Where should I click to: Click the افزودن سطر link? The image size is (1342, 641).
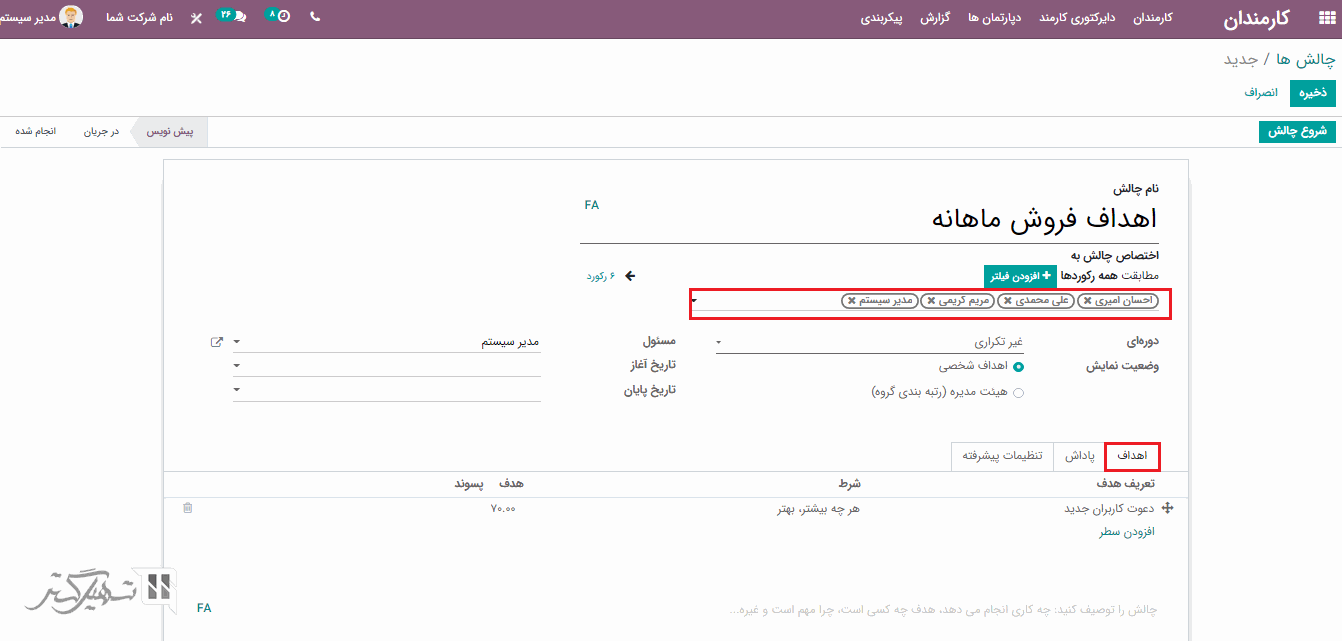point(1127,532)
